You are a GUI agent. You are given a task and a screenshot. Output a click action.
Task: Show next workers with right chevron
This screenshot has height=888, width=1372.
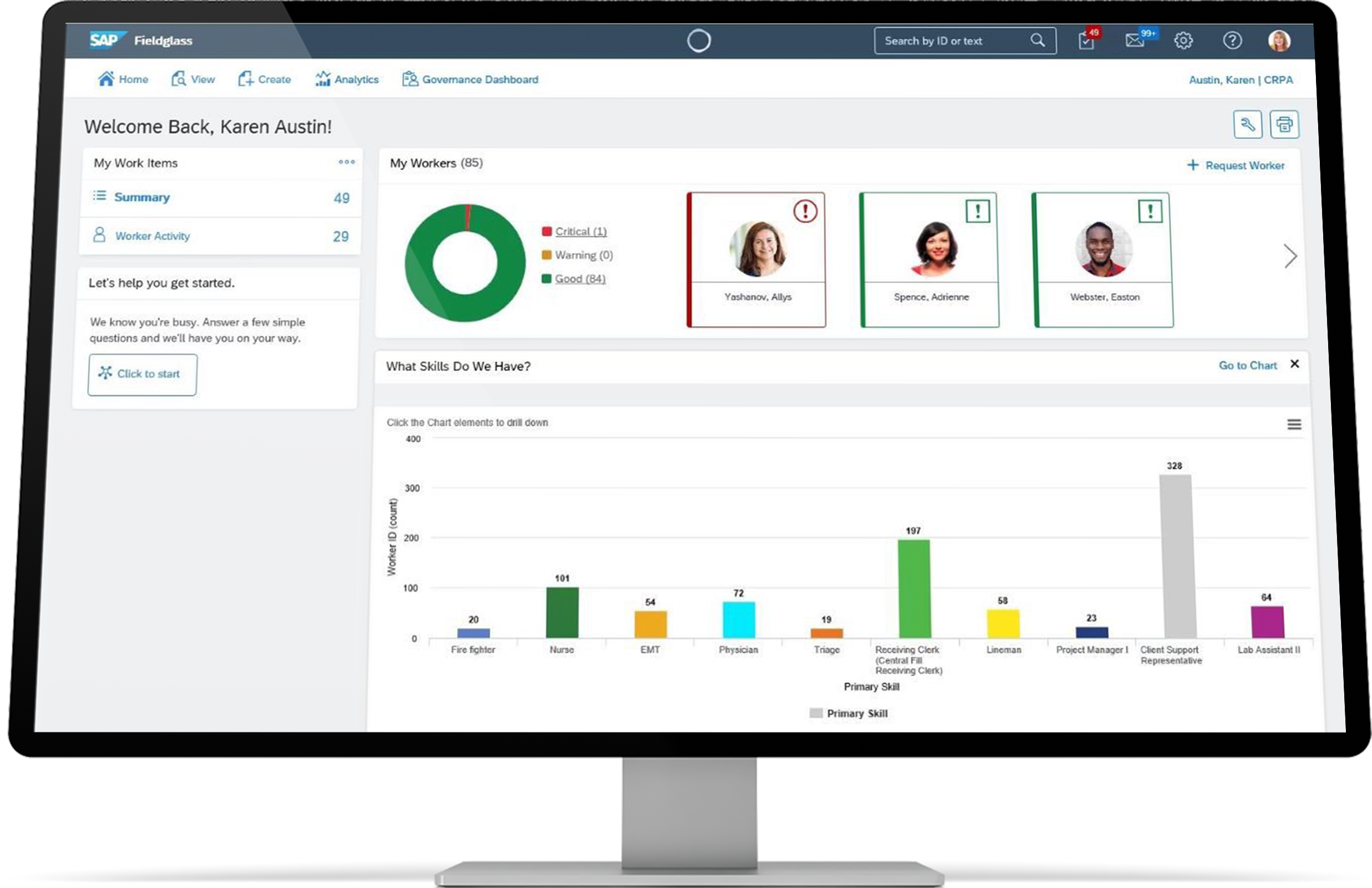point(1290,256)
